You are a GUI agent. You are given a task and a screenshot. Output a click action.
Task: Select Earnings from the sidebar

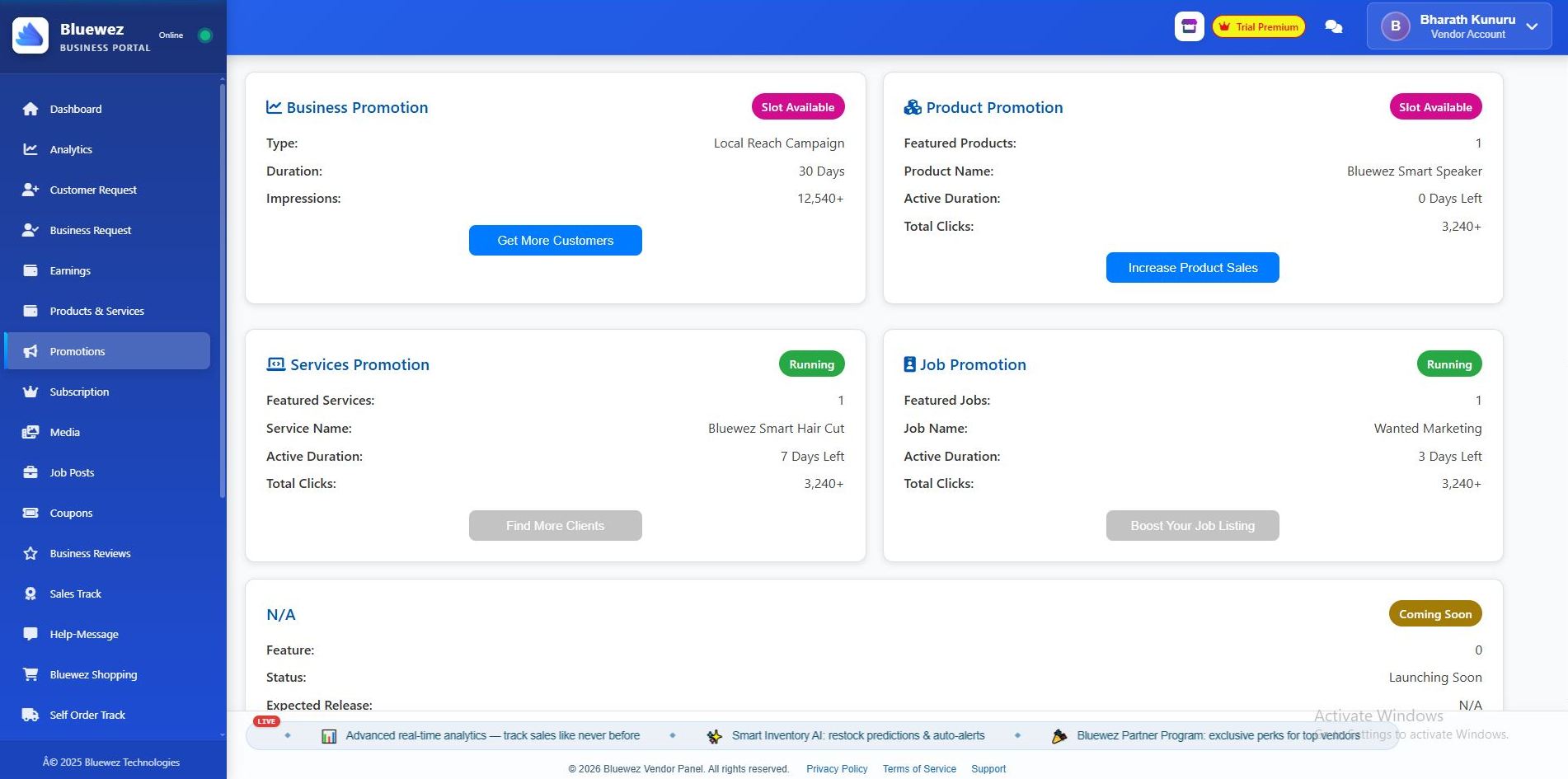(107, 270)
